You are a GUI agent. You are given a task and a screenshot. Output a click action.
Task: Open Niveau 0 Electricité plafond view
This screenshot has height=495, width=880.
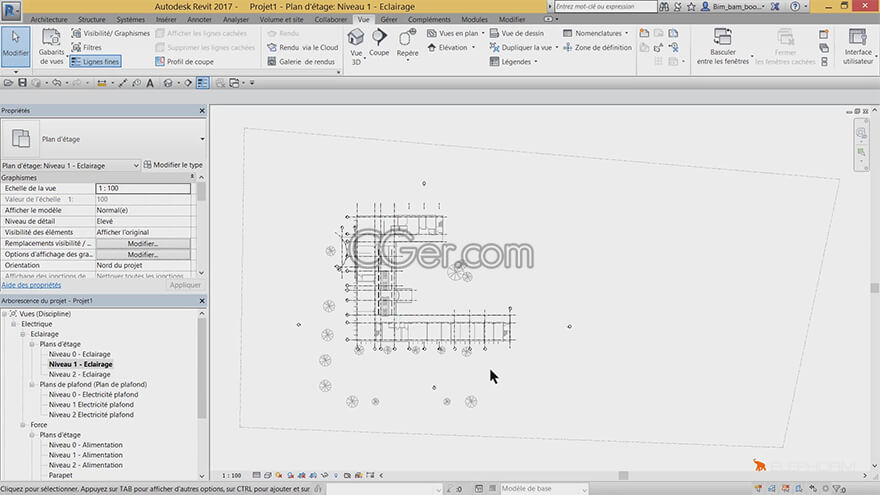click(93, 395)
